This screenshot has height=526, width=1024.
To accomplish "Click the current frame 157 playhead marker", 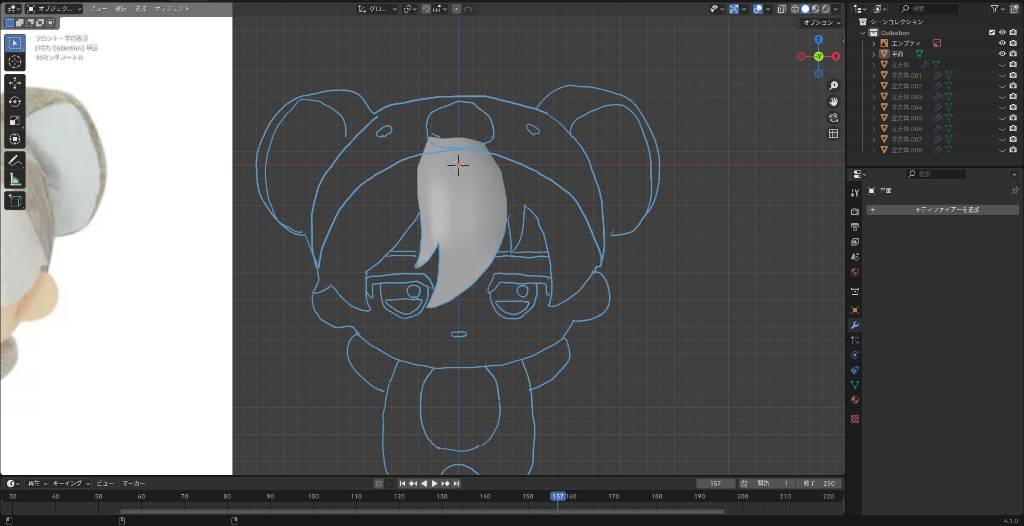I will click(558, 496).
